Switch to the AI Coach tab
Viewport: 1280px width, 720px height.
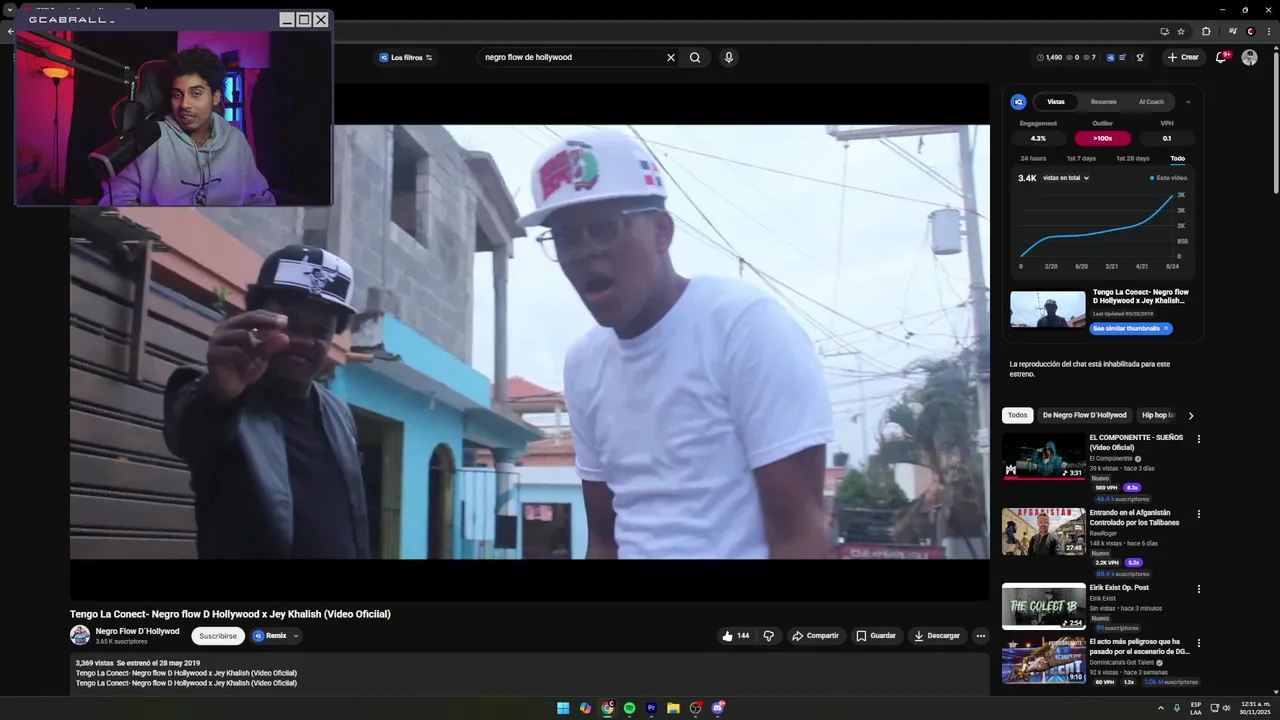coord(1151,102)
